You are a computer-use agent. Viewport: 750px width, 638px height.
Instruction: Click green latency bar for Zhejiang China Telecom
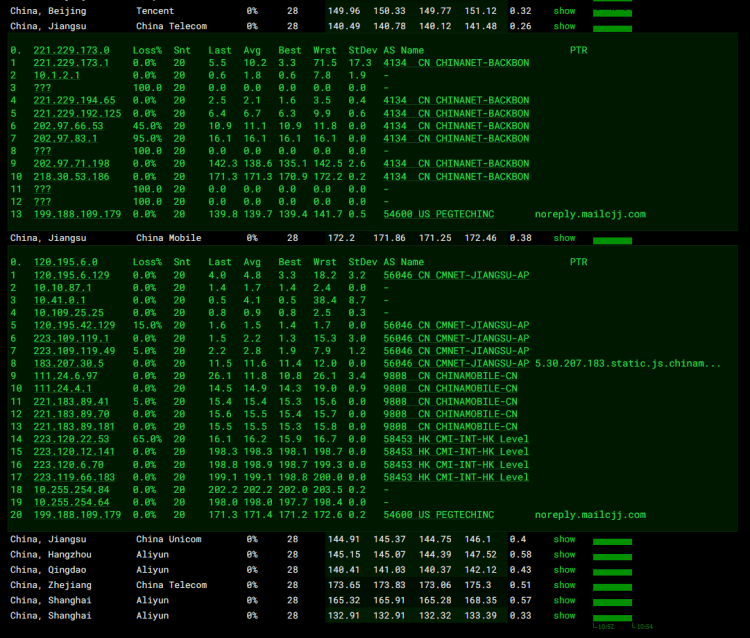coord(612,587)
